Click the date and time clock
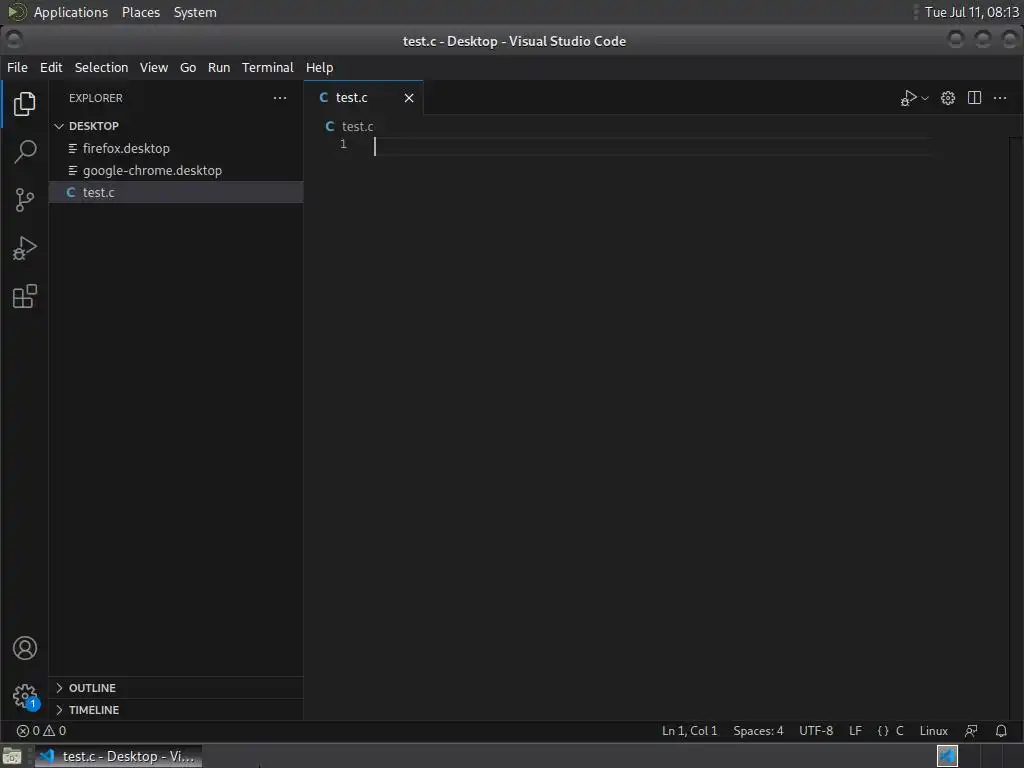This screenshot has width=1024, height=768. coord(971,12)
